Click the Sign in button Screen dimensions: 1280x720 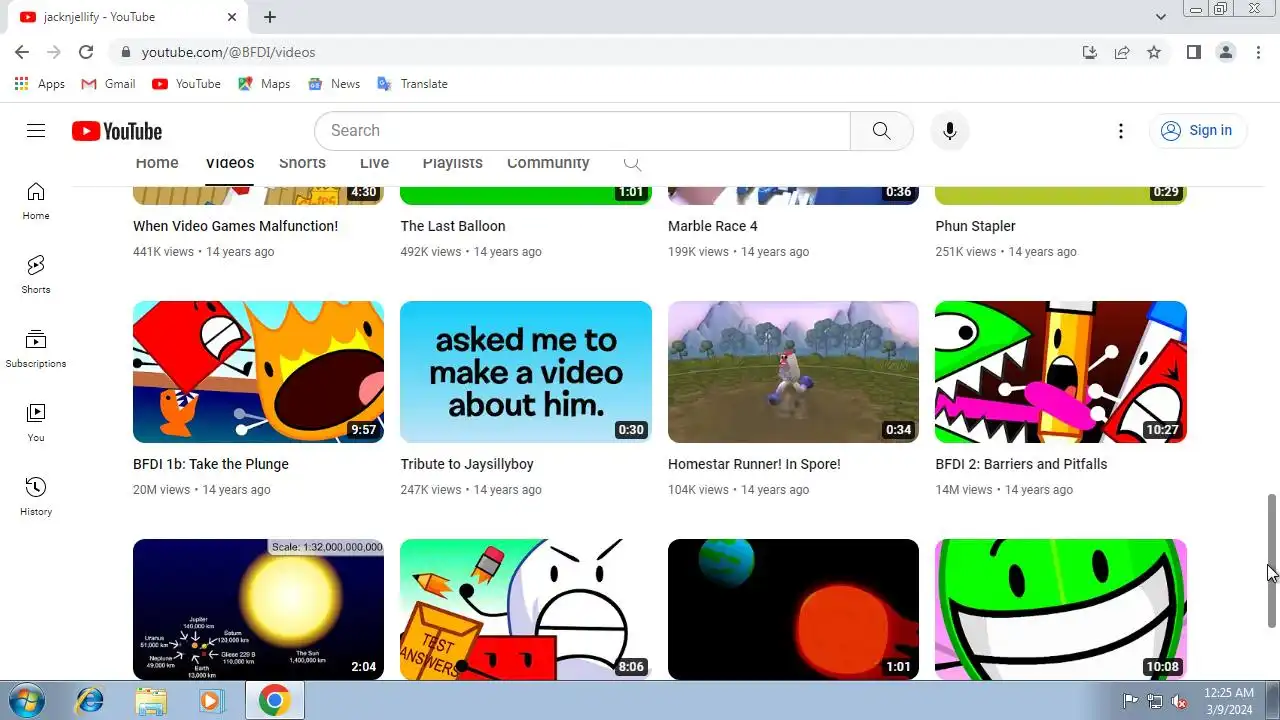click(1198, 131)
